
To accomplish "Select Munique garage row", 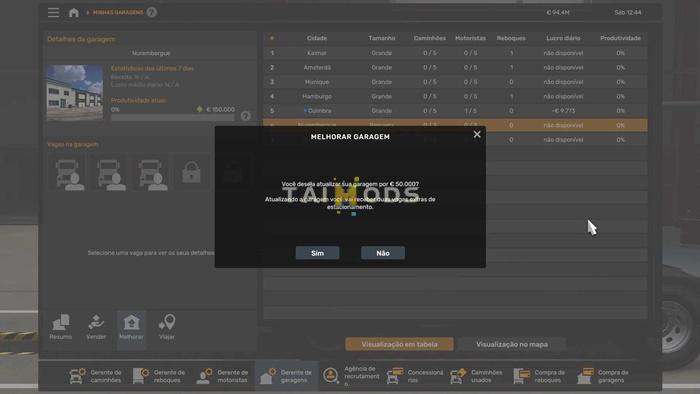I will click(x=455, y=82).
